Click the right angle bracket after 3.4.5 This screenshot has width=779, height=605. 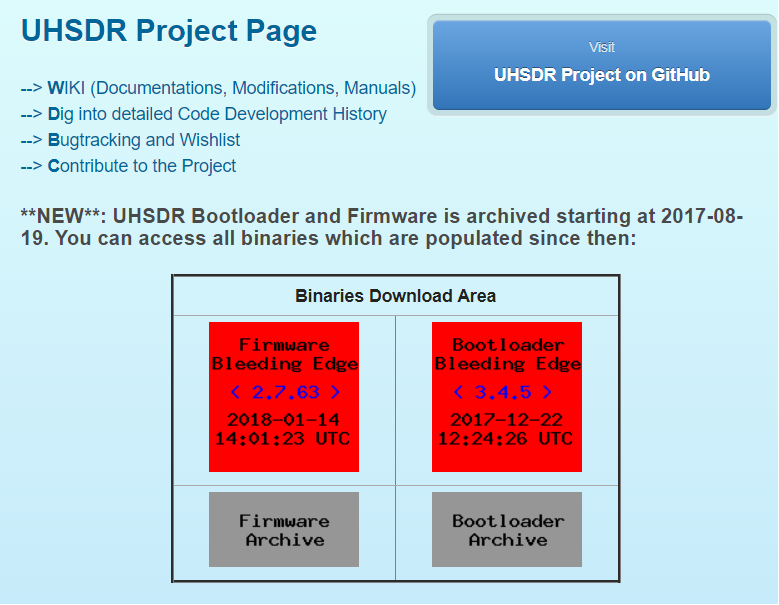pyautogui.click(x=547, y=392)
